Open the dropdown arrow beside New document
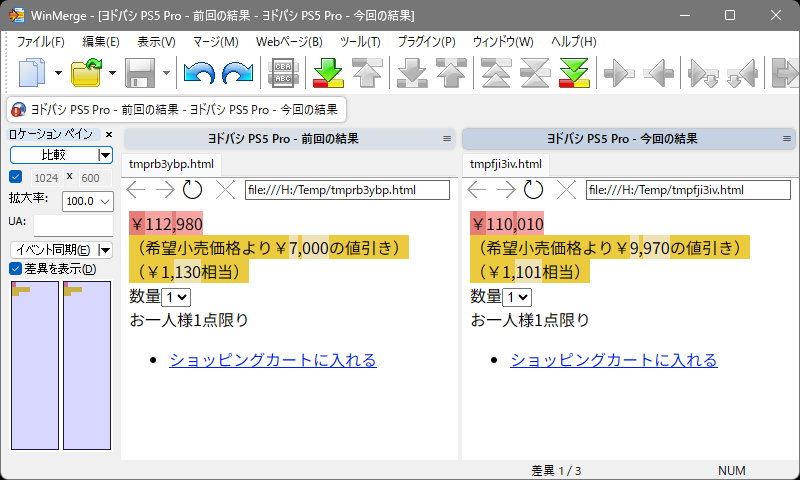 tap(58, 73)
